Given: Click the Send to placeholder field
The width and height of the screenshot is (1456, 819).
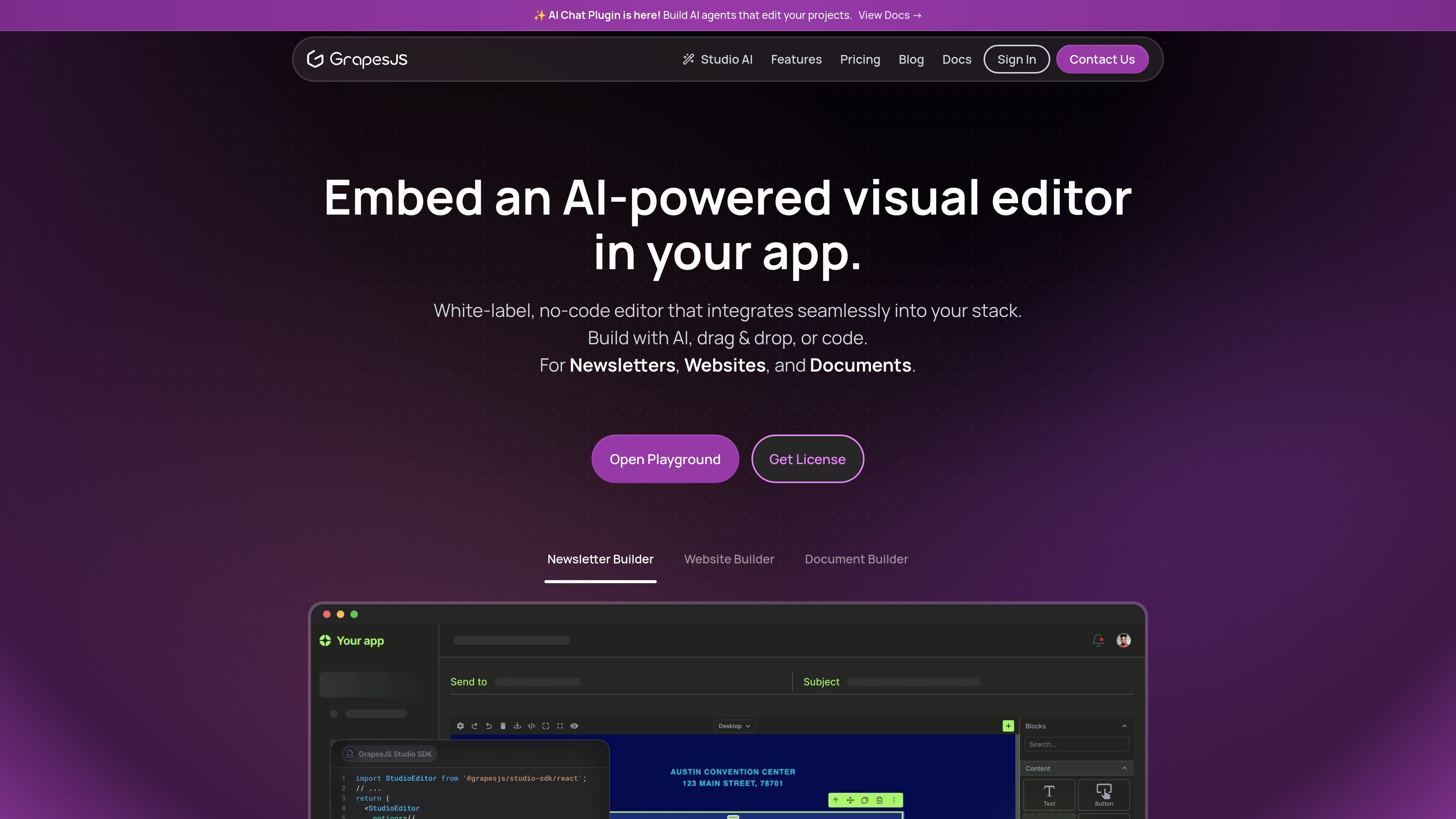Looking at the screenshot, I should 538,682.
